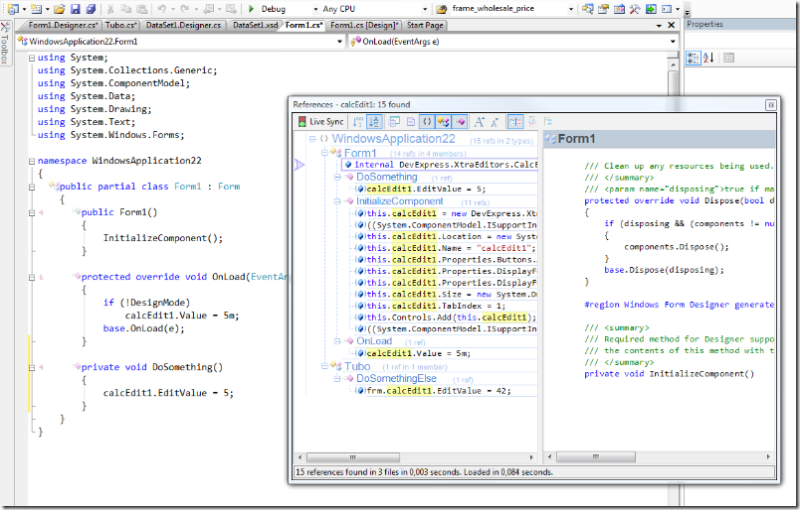Toggle the code preview pane layout button

515,121
